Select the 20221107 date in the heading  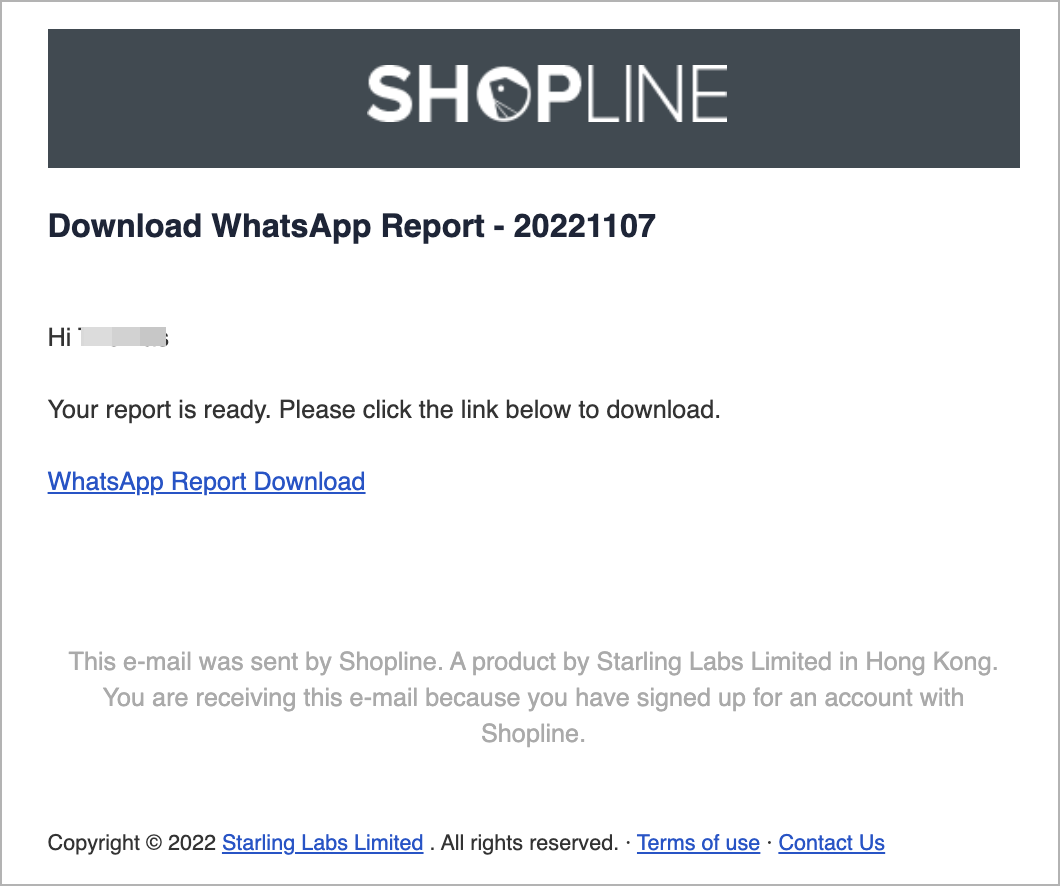pyautogui.click(x=585, y=226)
